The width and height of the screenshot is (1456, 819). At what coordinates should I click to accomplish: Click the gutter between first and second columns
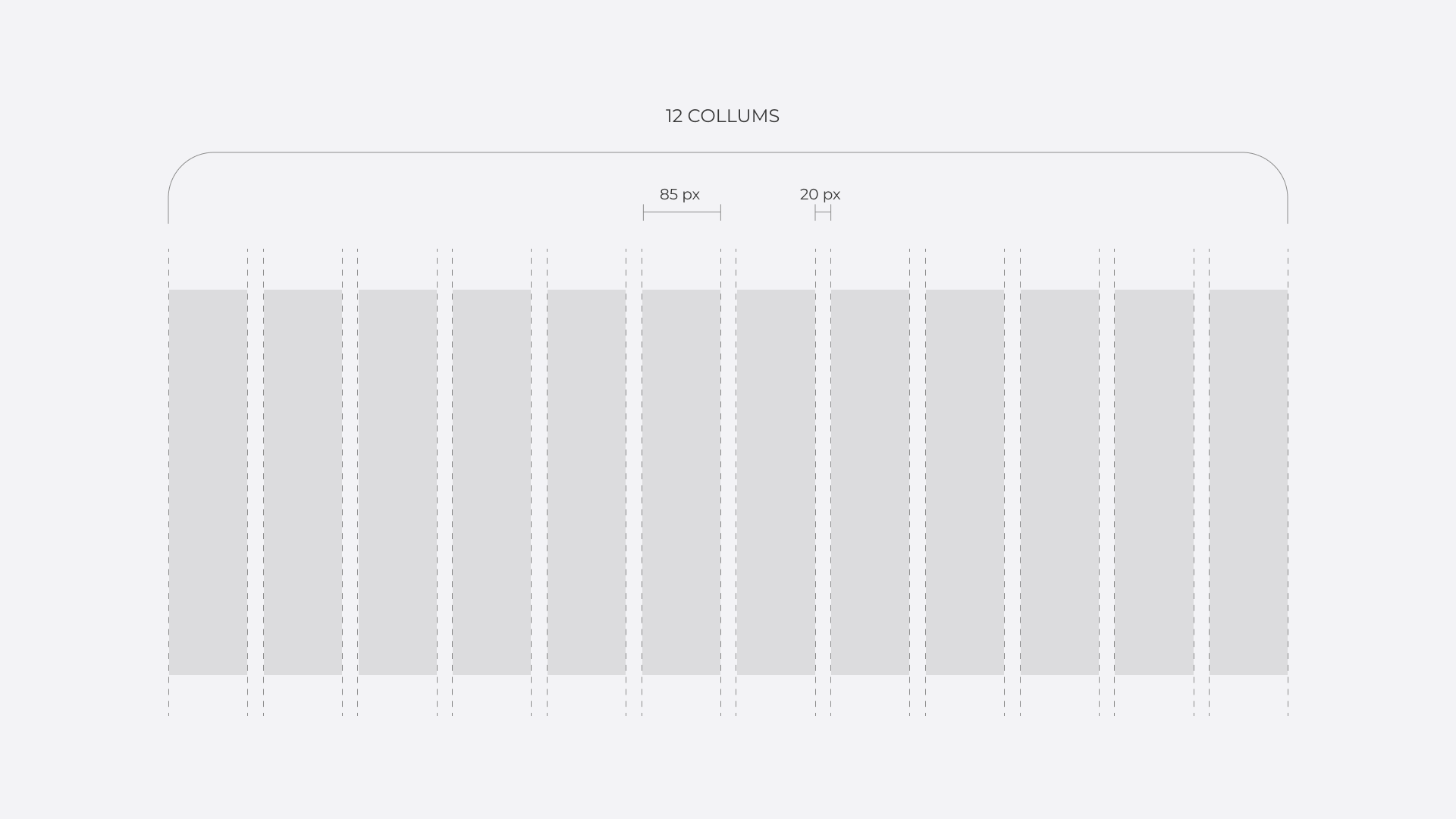pos(256,482)
